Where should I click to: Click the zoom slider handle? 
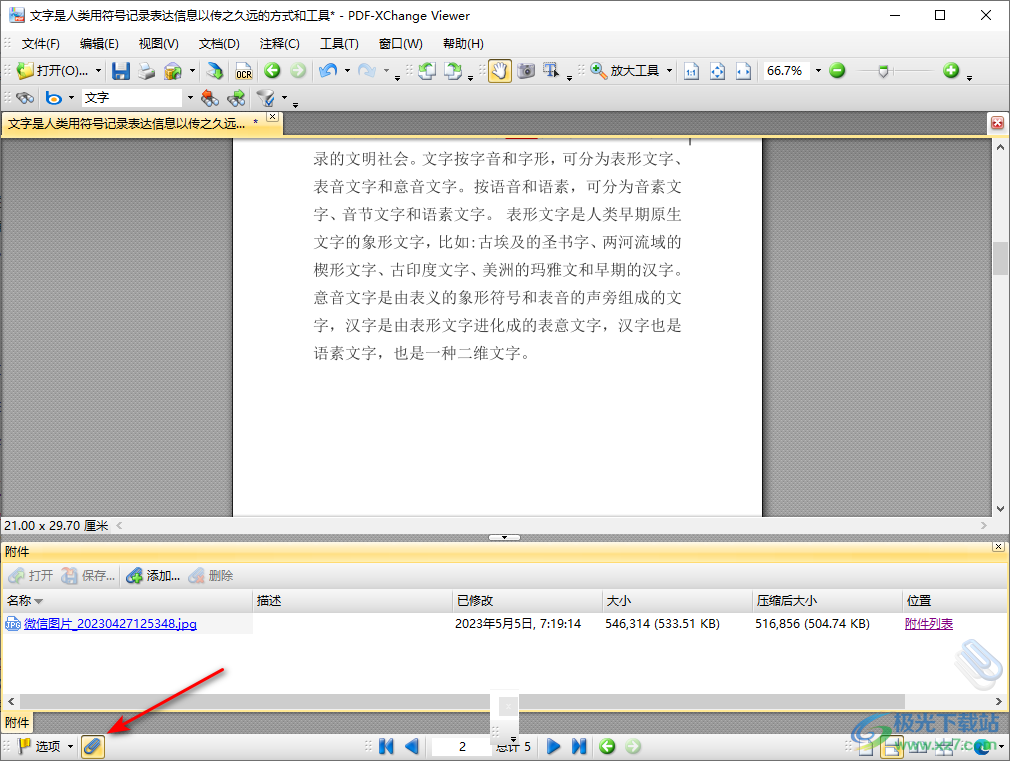883,71
